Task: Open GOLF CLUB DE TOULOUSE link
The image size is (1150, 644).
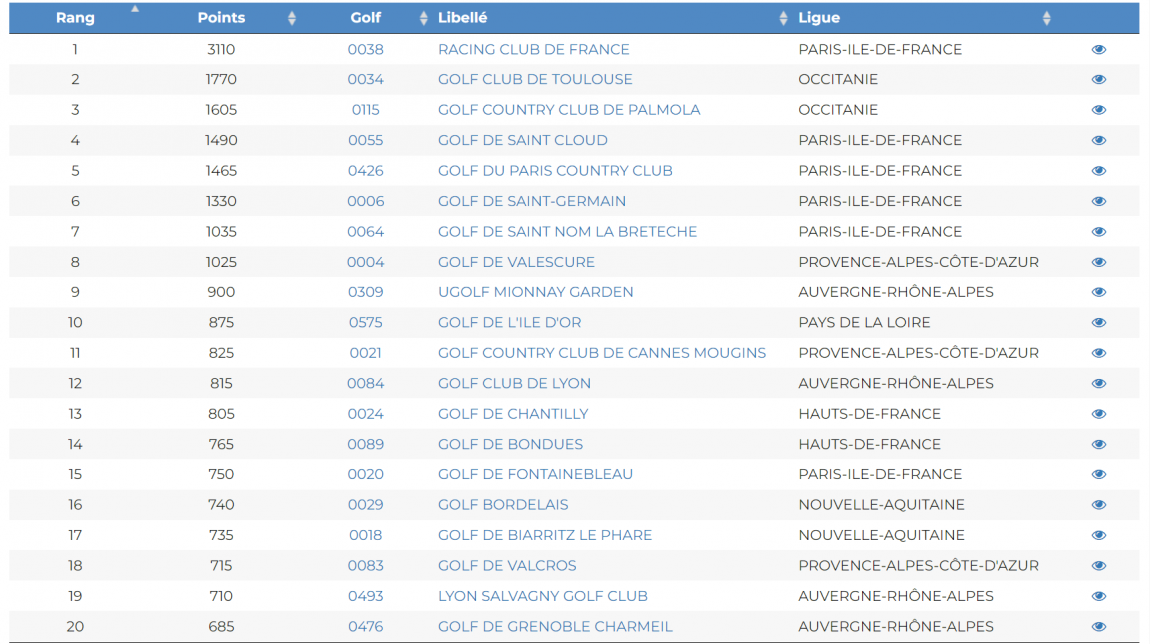Action: (535, 79)
